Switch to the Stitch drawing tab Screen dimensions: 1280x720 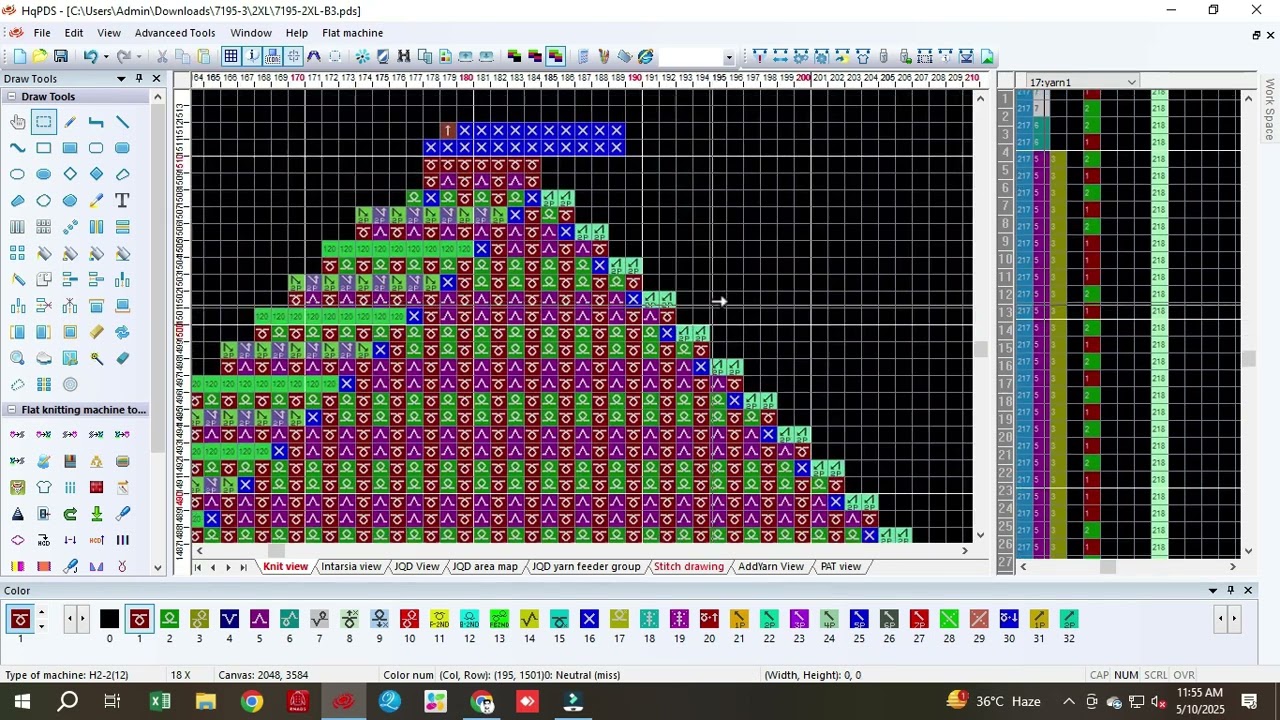click(689, 567)
